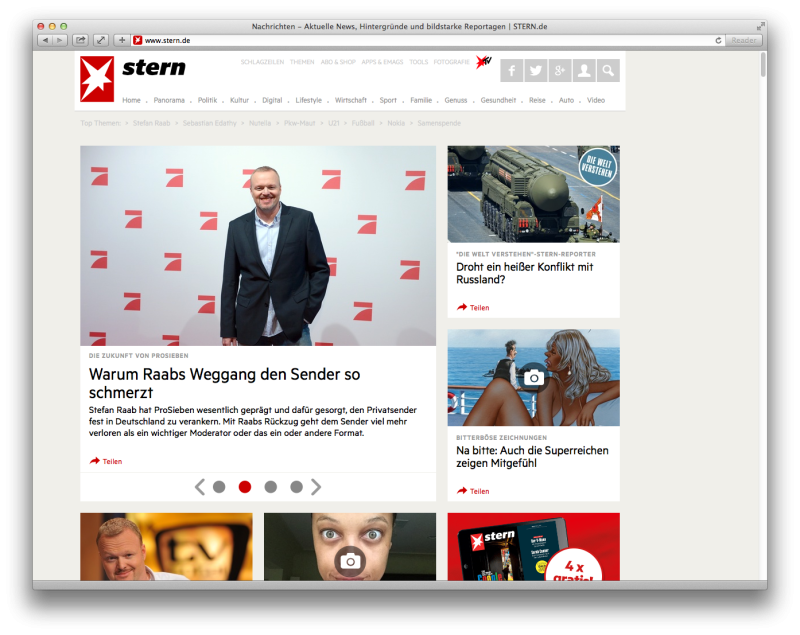The width and height of the screenshot is (800, 635).
Task: Select the fourth carousel dot
Action: click(x=296, y=487)
